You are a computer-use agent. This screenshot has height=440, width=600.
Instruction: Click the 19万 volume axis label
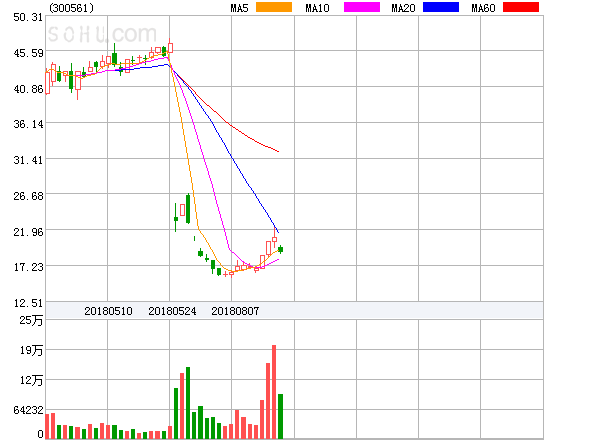(31, 350)
